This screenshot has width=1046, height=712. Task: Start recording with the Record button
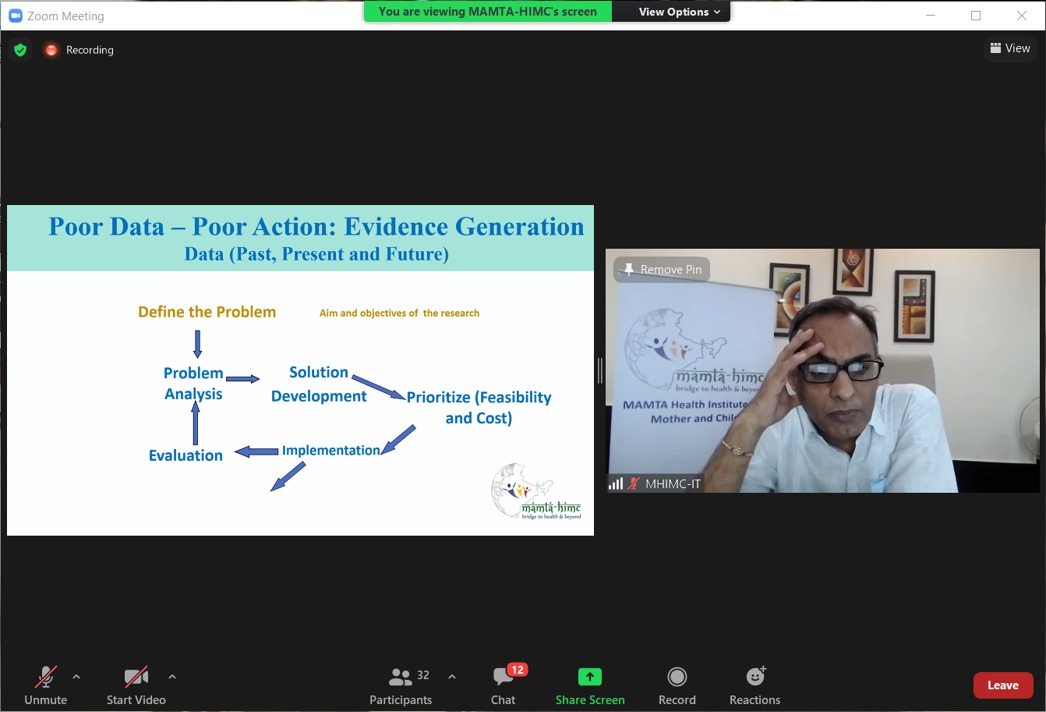[677, 686]
